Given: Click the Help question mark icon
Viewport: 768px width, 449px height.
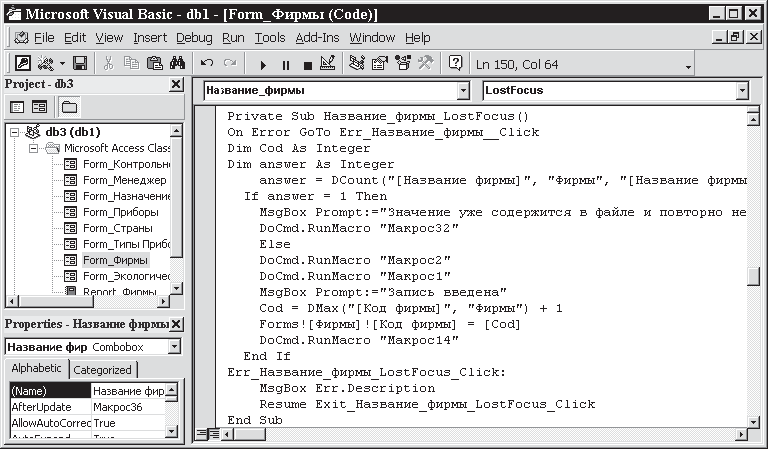Looking at the screenshot, I should 456,64.
